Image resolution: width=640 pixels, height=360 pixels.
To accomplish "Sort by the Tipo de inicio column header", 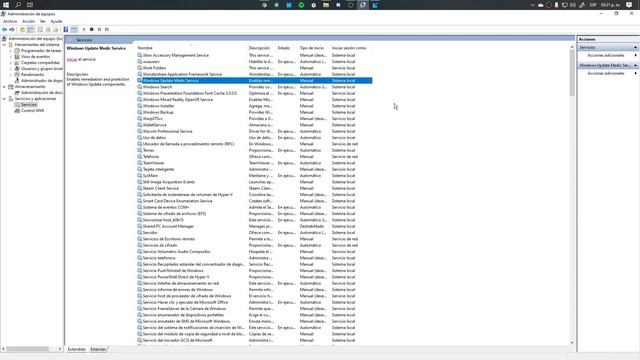I will [x=311, y=48].
